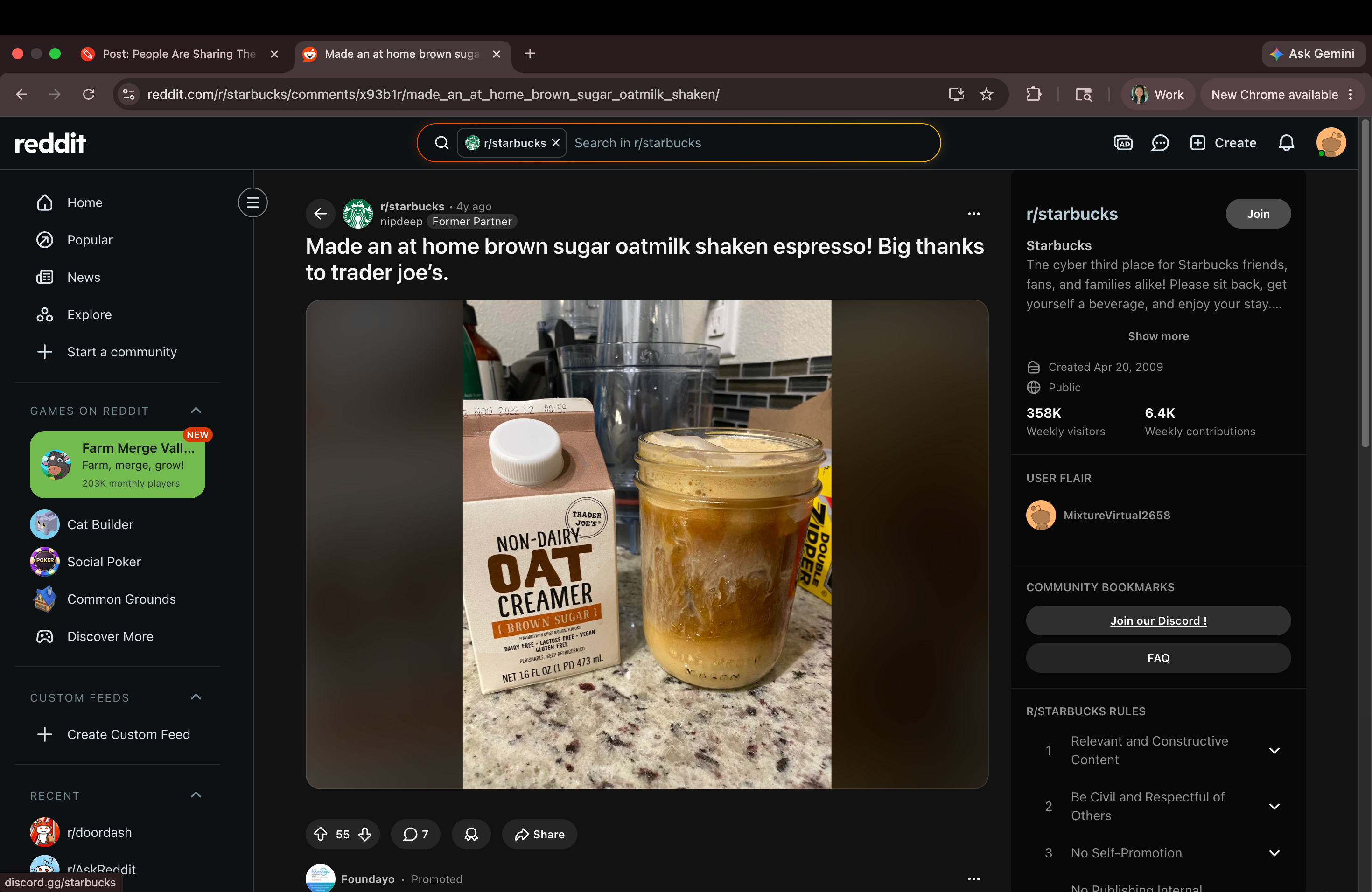Image resolution: width=1372 pixels, height=892 pixels.
Task: Join the r/starbucks community
Action: 1258,214
